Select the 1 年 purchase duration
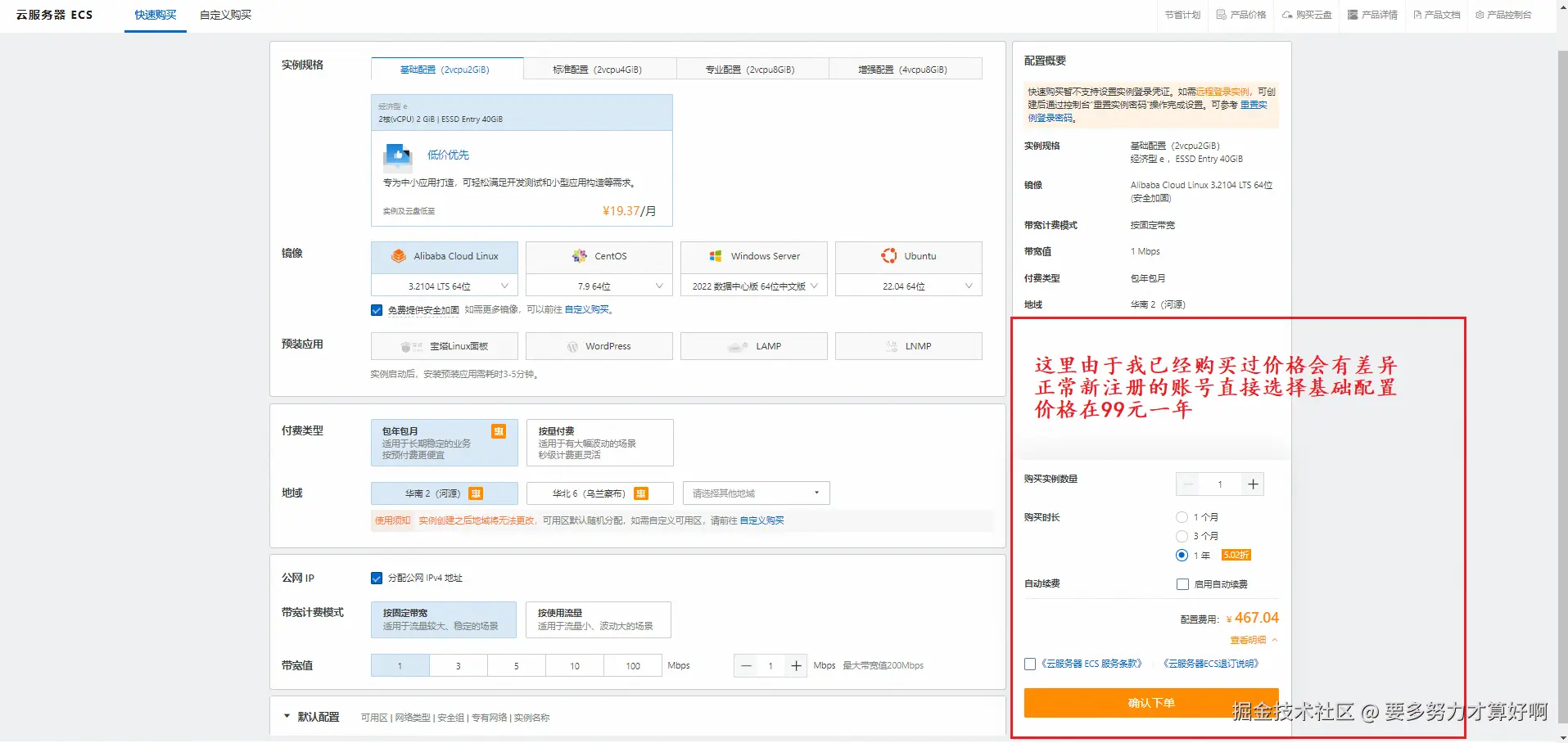Screen dimensions: 1568x743 coord(1182,555)
